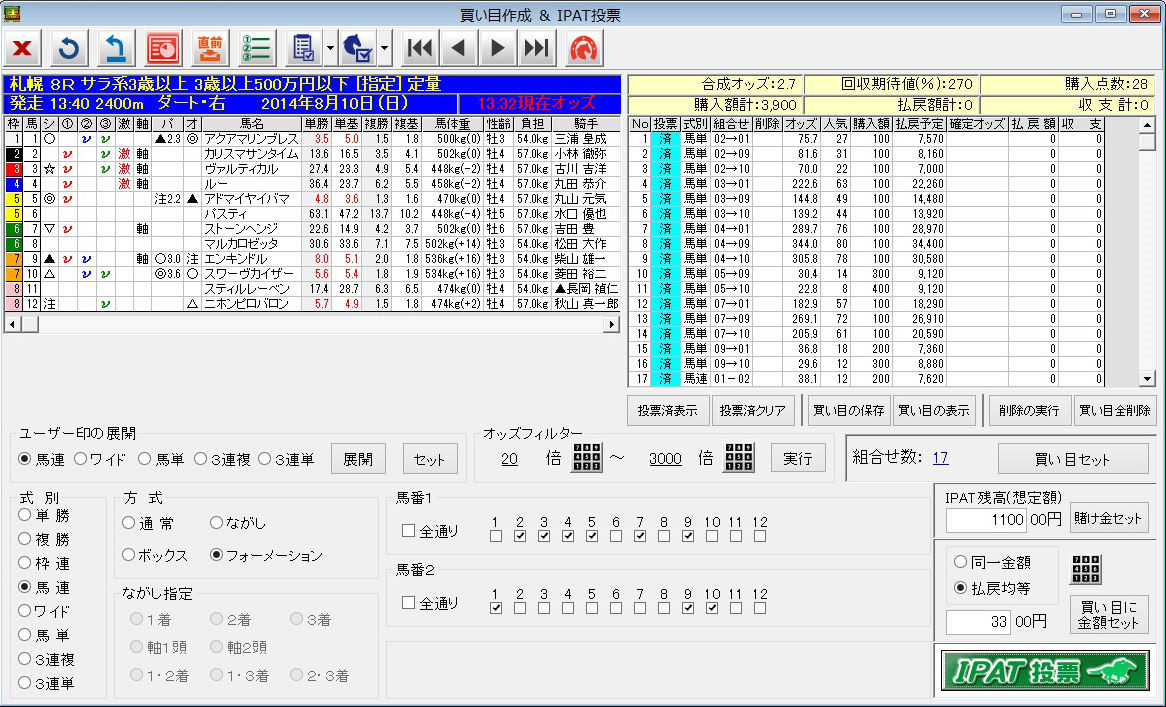Image resolution: width=1166 pixels, height=707 pixels.
Task: Select 3連単 in user mark expansion options
Action: 286,459
